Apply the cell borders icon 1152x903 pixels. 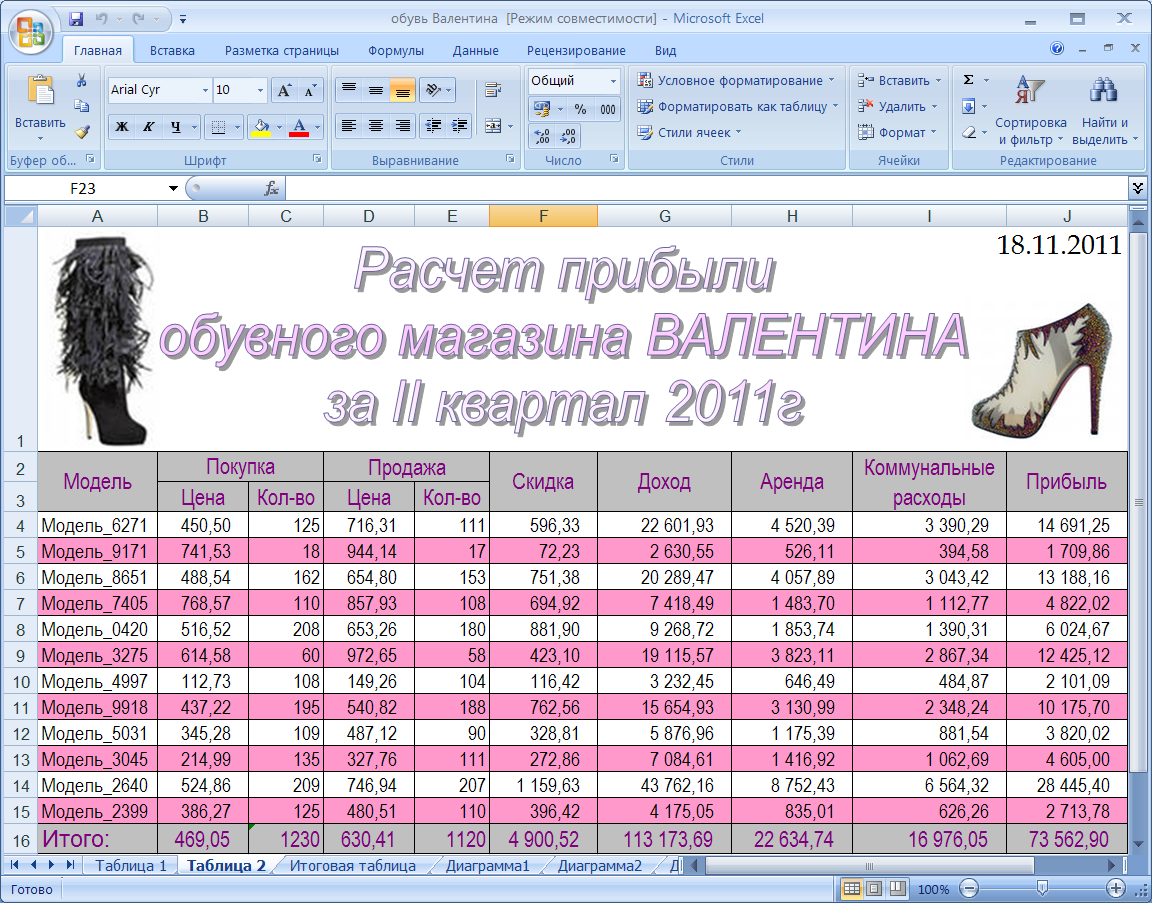[x=218, y=127]
